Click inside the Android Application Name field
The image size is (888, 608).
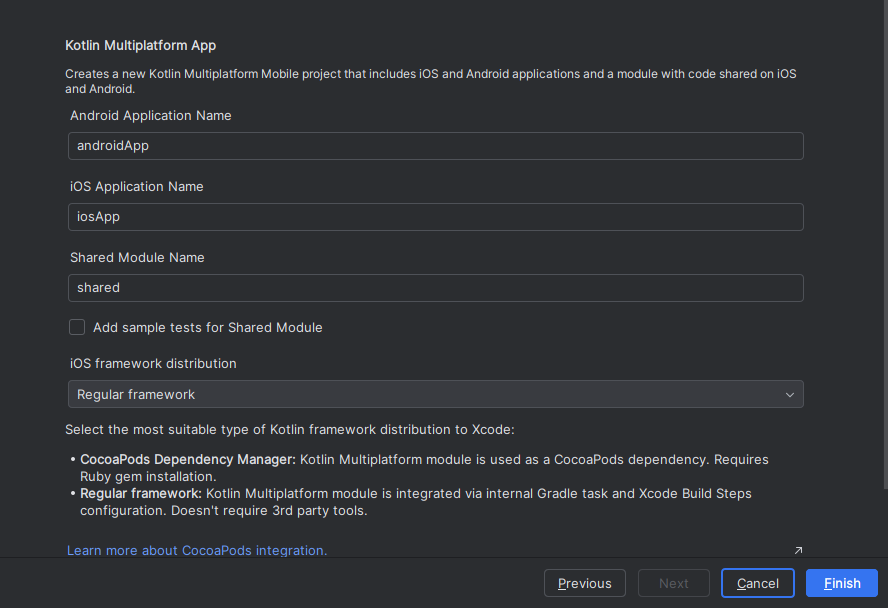pos(435,146)
